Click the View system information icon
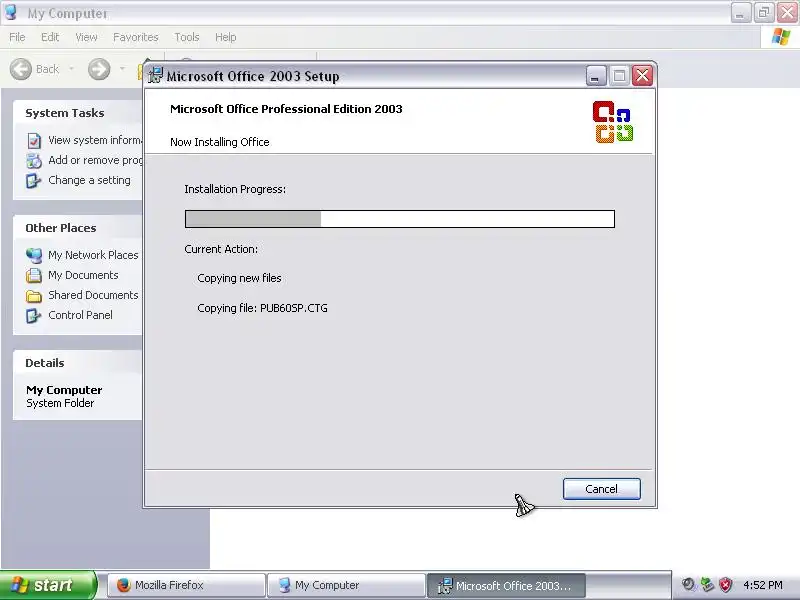Screen dimensions: 800x600 [34, 140]
